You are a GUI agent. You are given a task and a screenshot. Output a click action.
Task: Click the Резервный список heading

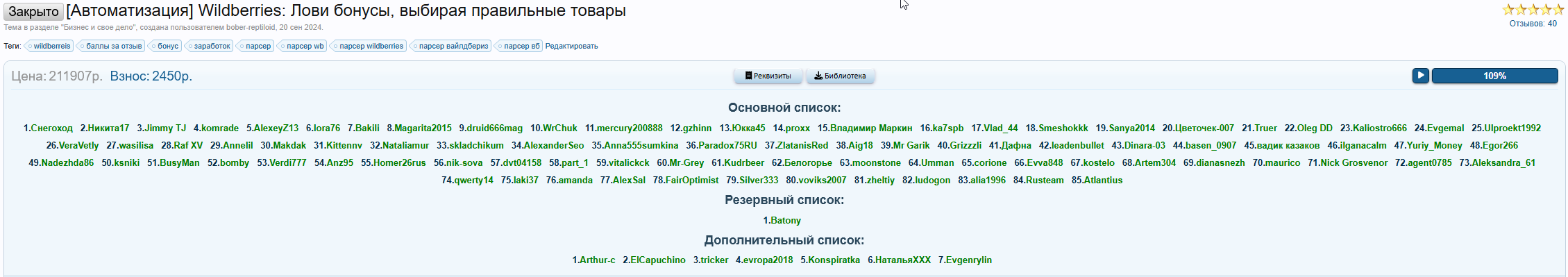784,200
